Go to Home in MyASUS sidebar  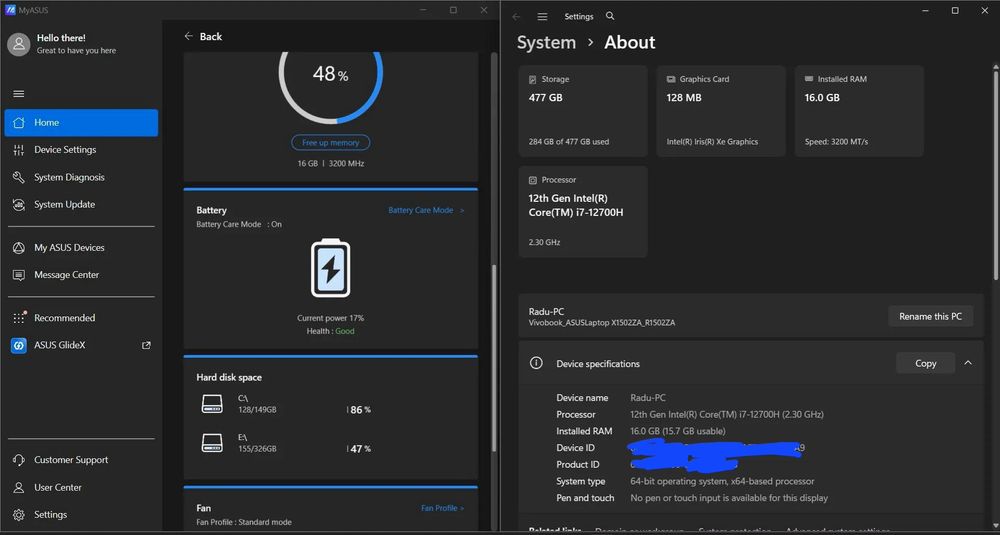[81, 122]
